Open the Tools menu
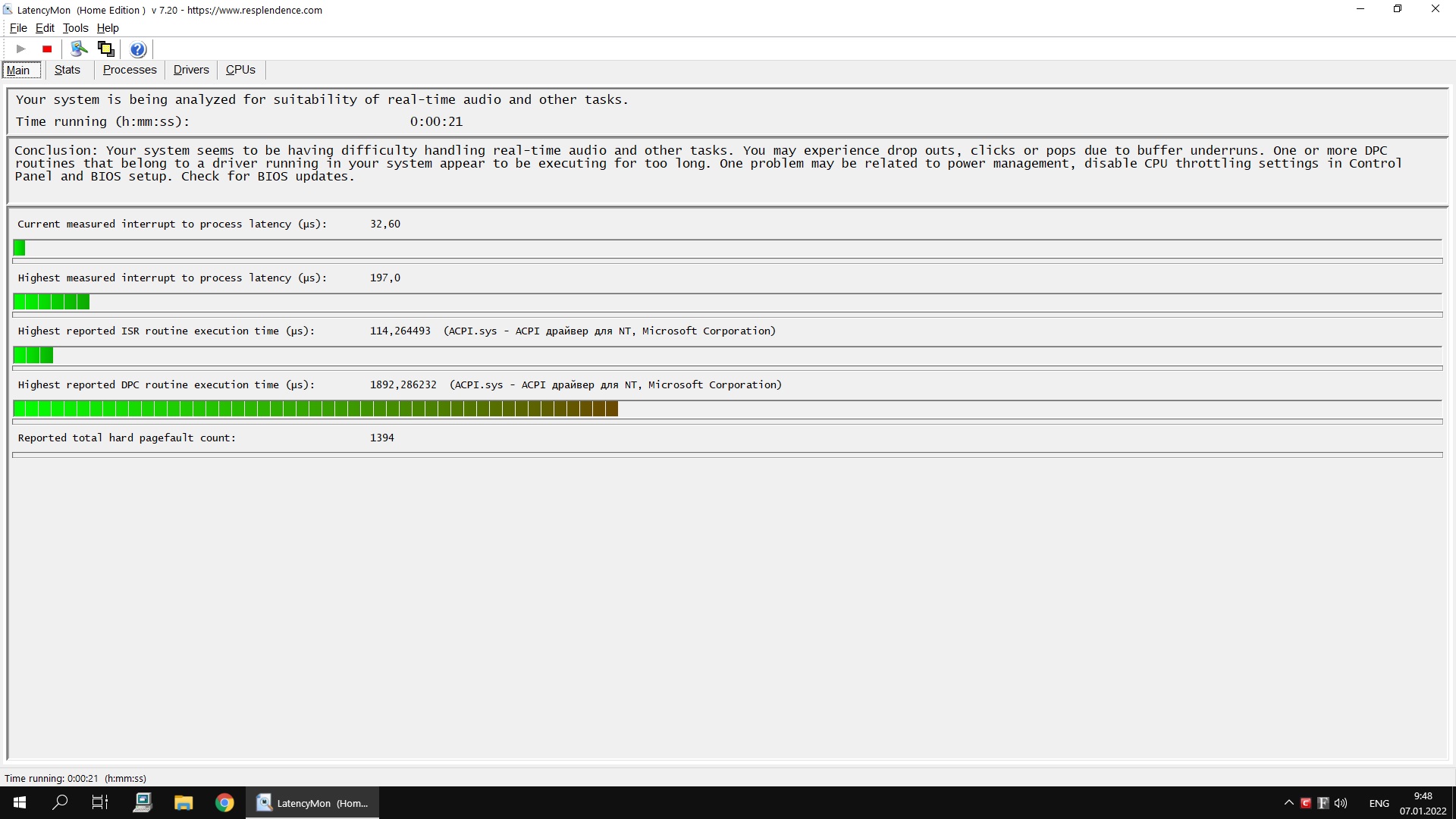The width and height of the screenshot is (1456, 819). (75, 28)
